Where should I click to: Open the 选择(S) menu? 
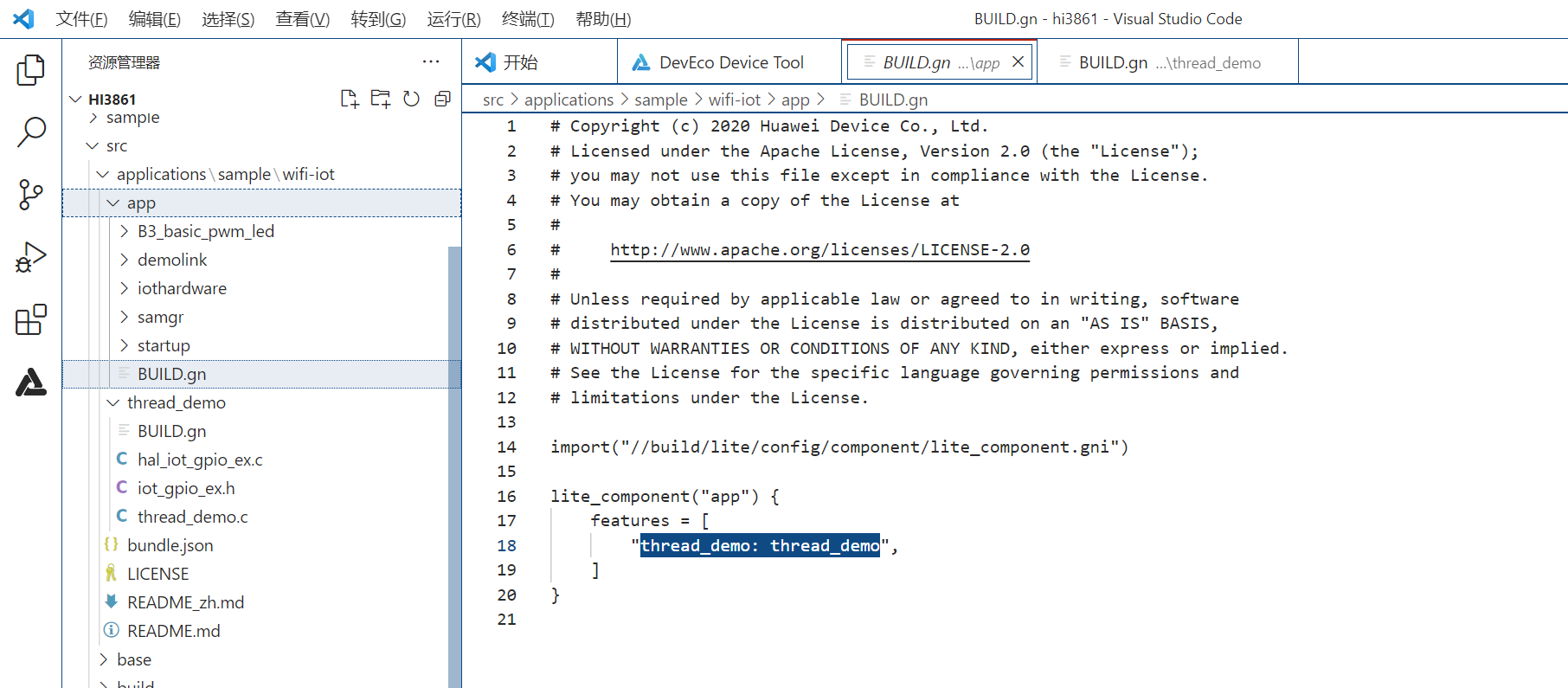click(228, 19)
